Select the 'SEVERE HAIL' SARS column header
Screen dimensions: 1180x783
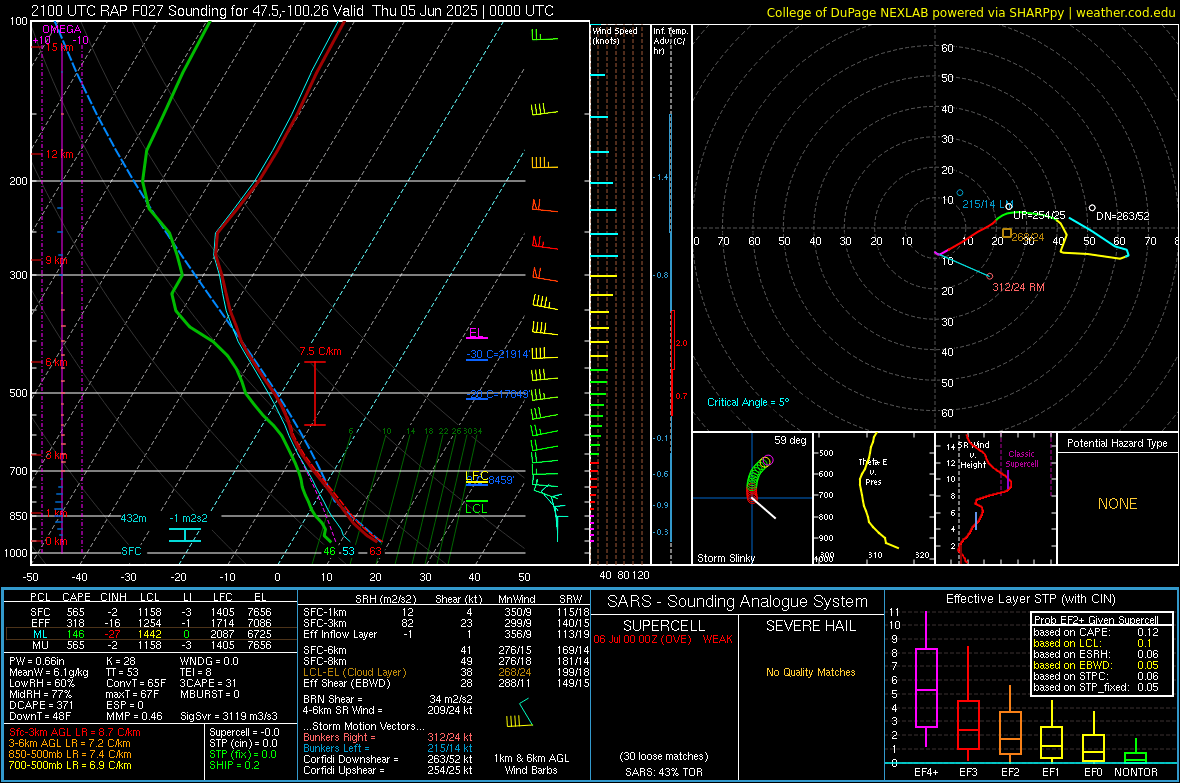point(810,626)
